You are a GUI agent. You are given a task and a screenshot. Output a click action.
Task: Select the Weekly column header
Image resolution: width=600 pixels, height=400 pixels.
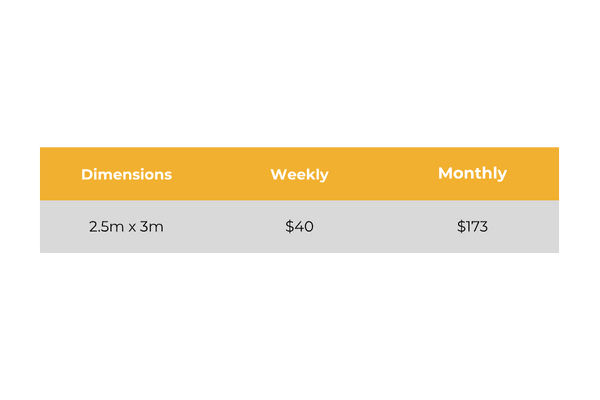click(x=299, y=175)
